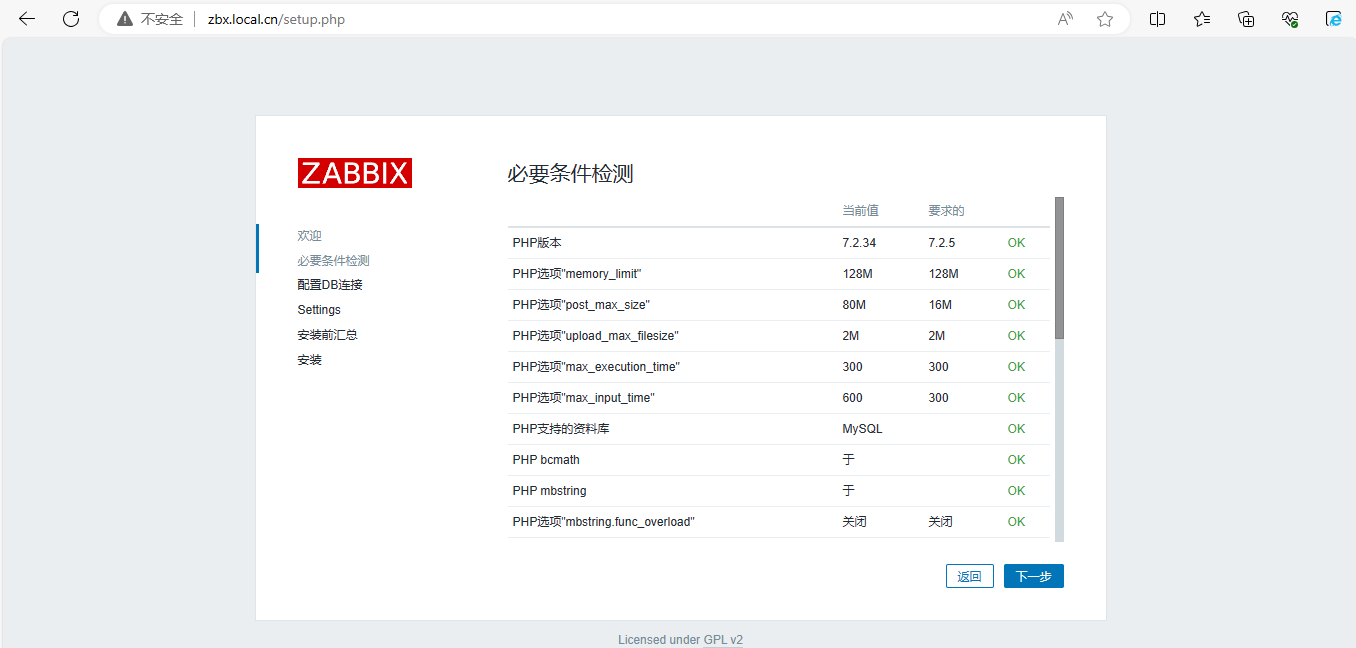Select 安装前汇总 step in sidebar
This screenshot has width=1356, height=648.
[327, 335]
